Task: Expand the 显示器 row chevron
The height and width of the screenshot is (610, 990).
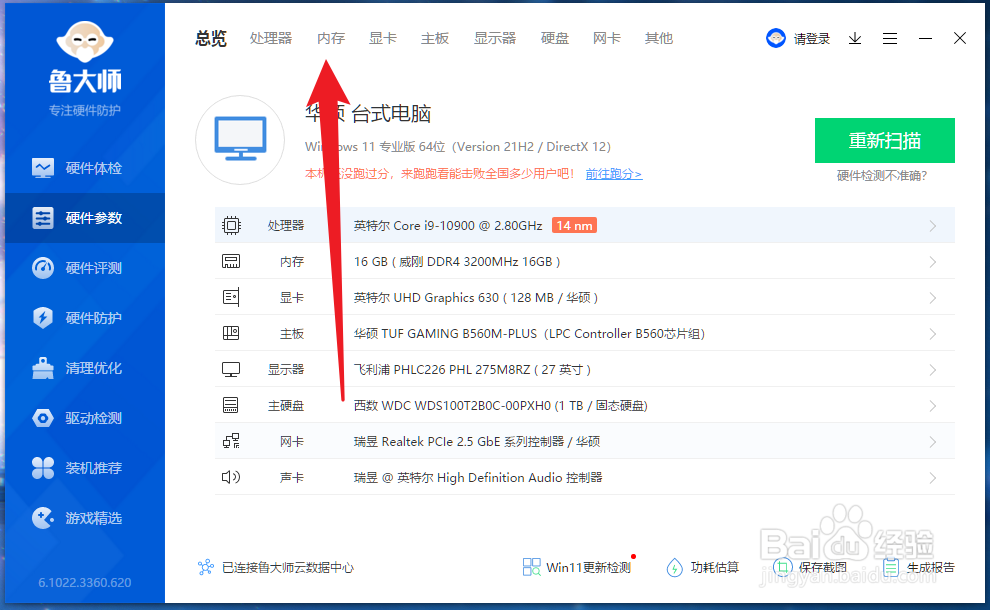Action: 933,370
